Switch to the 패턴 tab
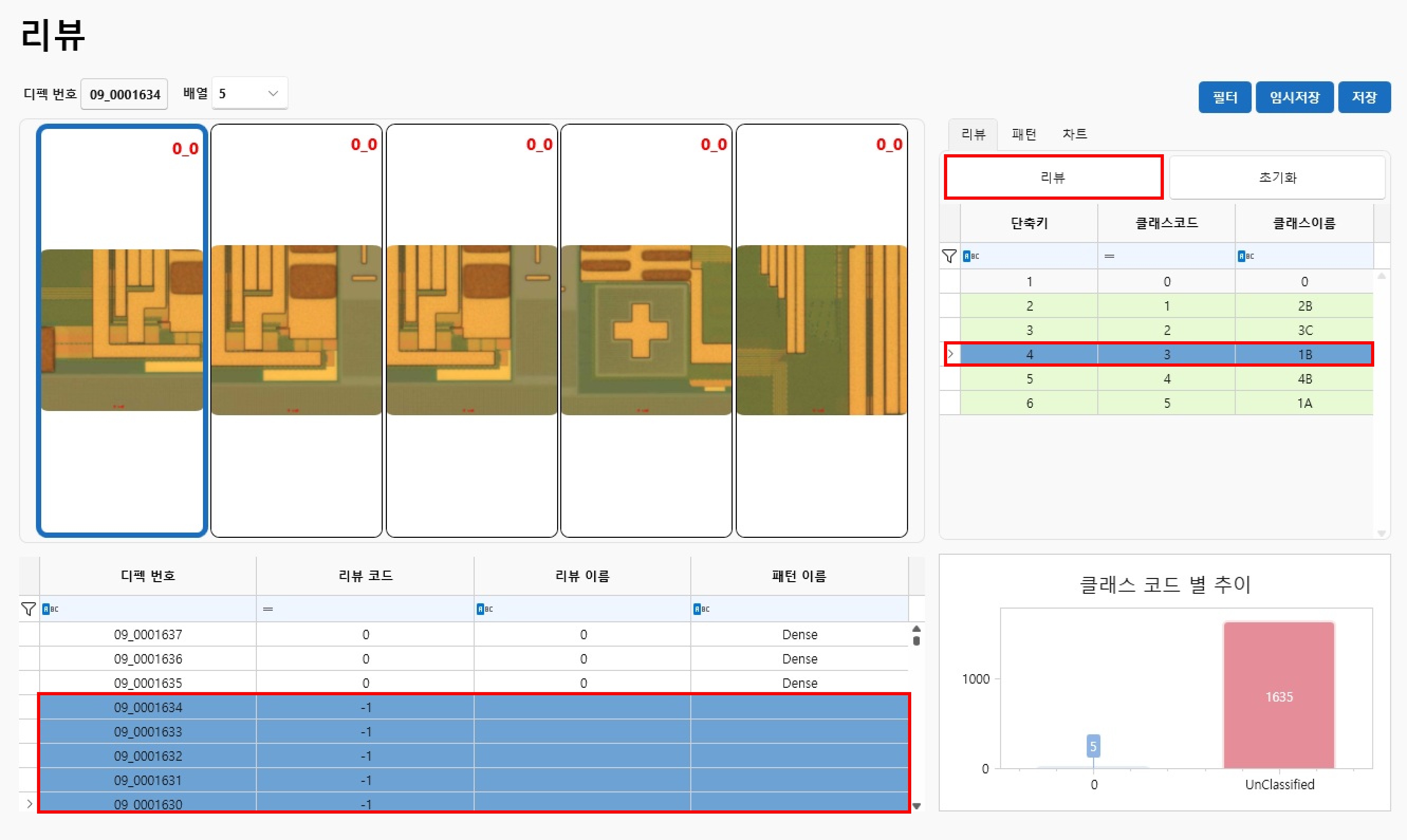 1024,135
